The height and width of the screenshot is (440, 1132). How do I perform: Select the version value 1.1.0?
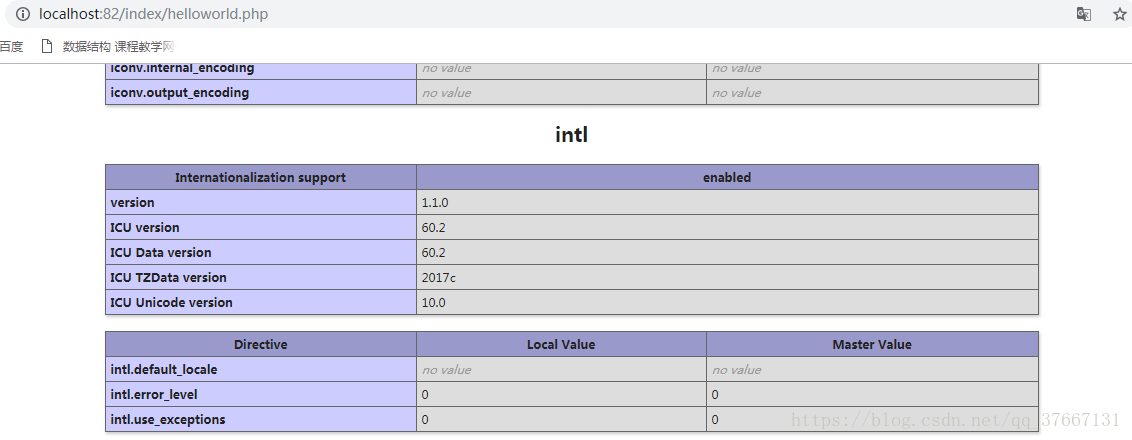435,202
